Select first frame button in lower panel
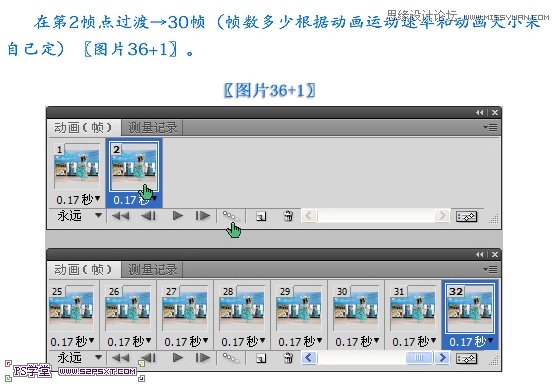This screenshot has width=560, height=387. (120, 358)
